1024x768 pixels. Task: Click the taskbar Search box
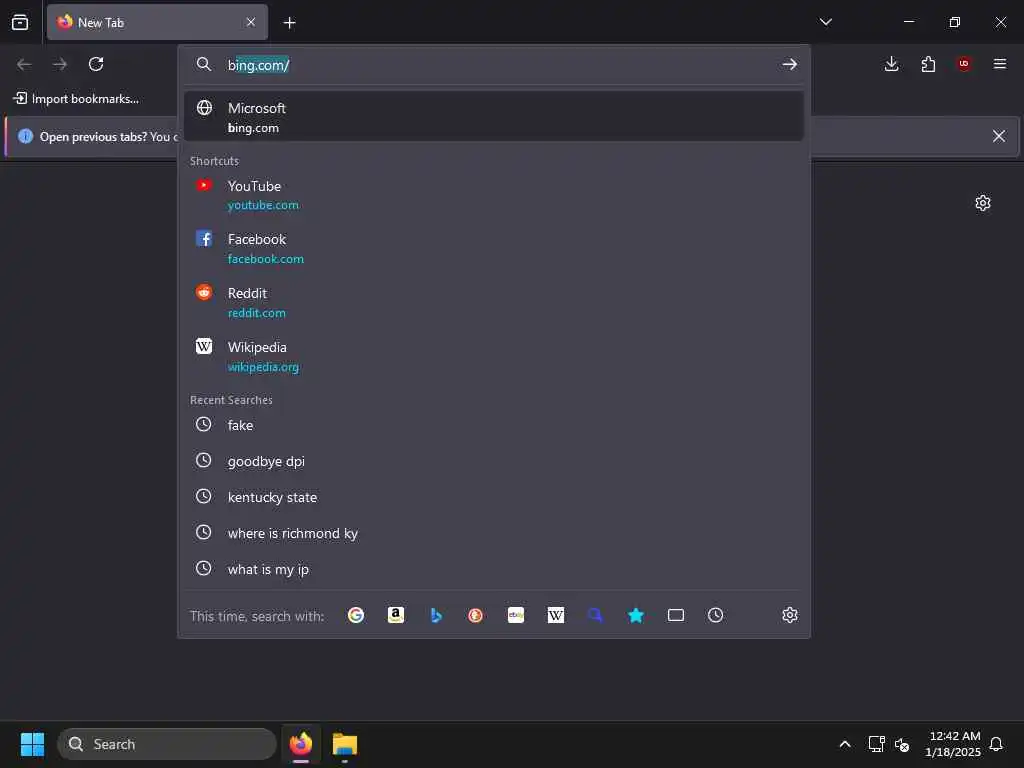(167, 744)
